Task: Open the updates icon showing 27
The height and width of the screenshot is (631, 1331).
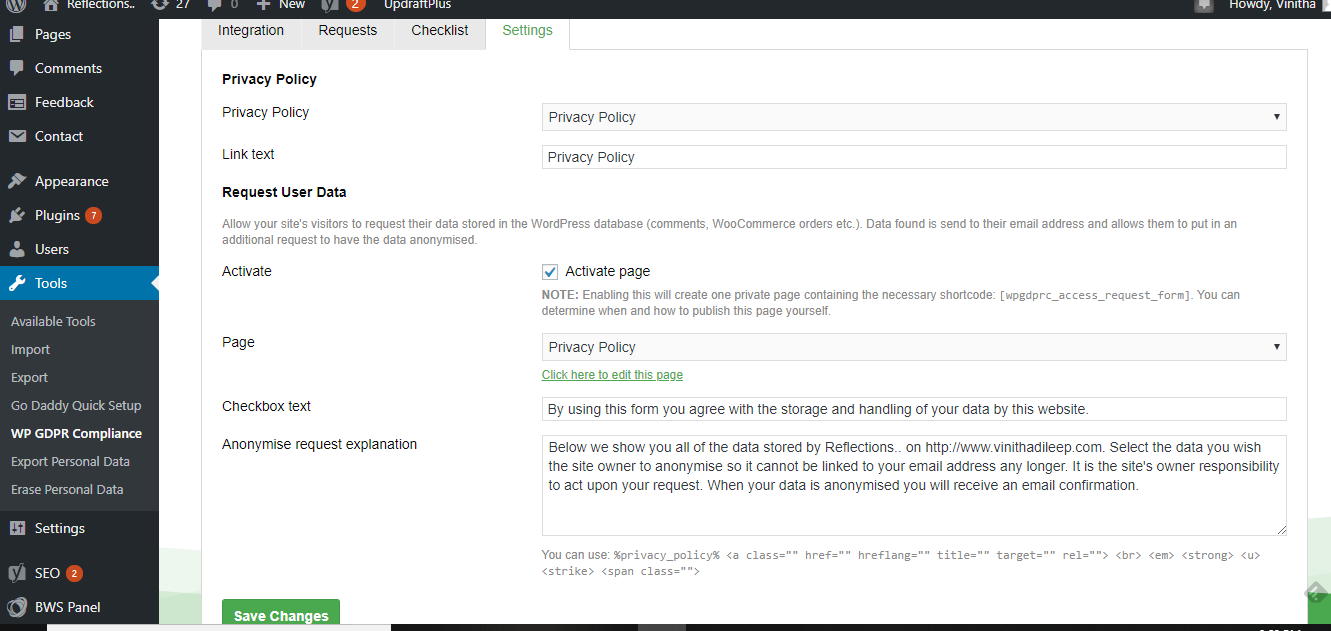Action: coord(160,4)
